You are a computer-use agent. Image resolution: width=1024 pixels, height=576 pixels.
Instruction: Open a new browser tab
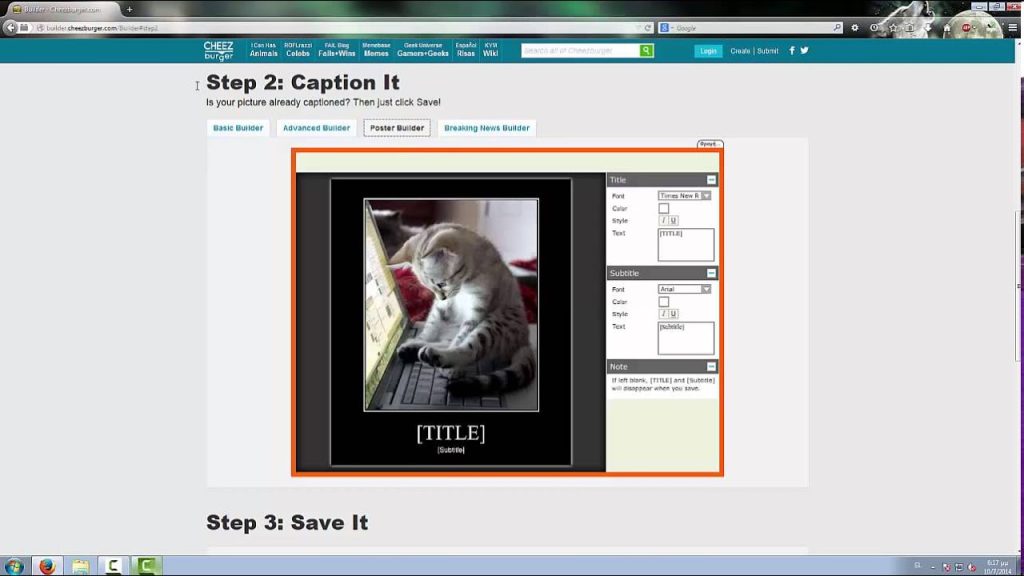(129, 9)
